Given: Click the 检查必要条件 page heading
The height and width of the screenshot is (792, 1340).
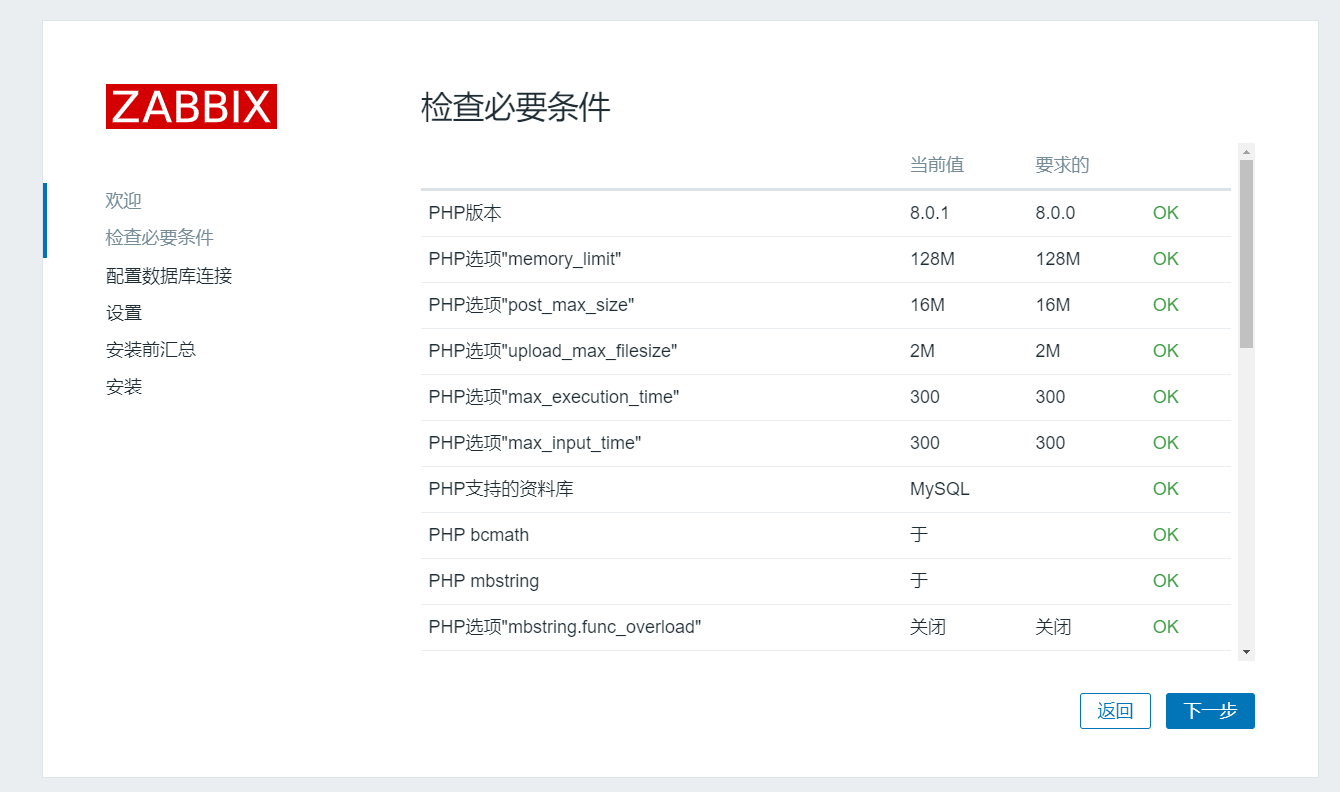Looking at the screenshot, I should point(516,107).
